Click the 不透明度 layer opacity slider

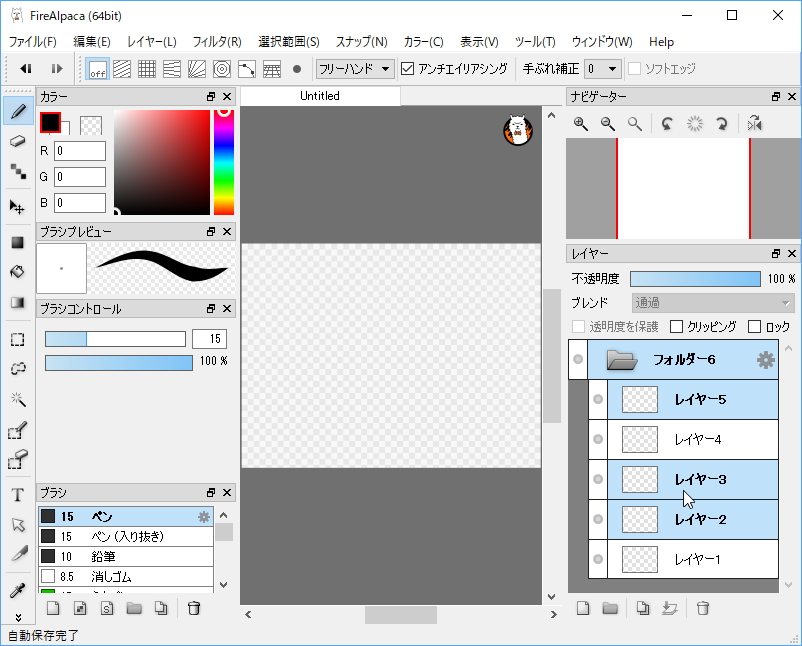(695, 279)
